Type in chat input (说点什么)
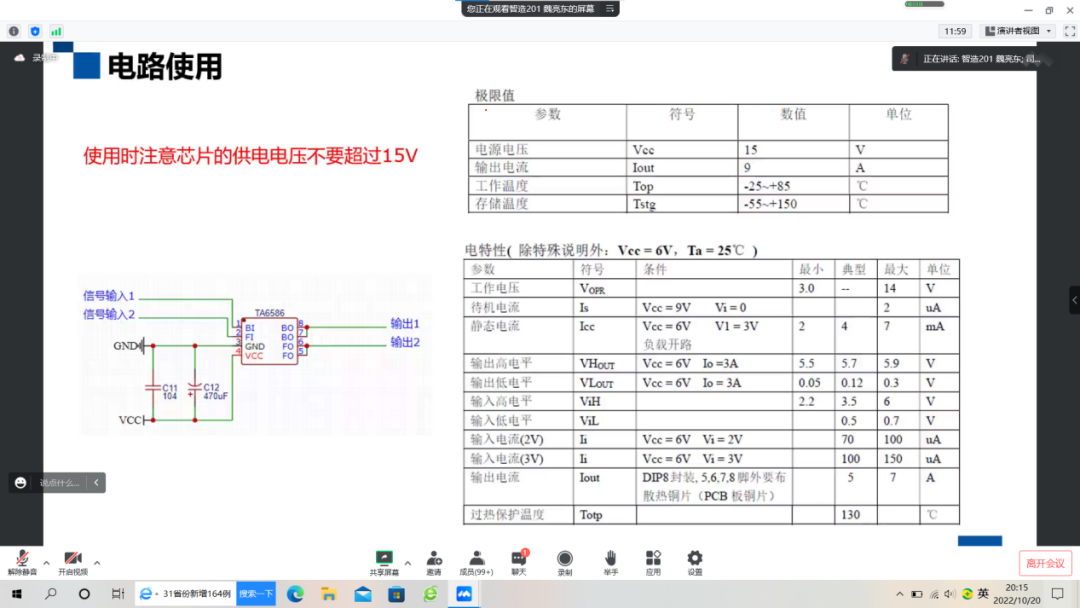The image size is (1080, 608). pos(59,483)
